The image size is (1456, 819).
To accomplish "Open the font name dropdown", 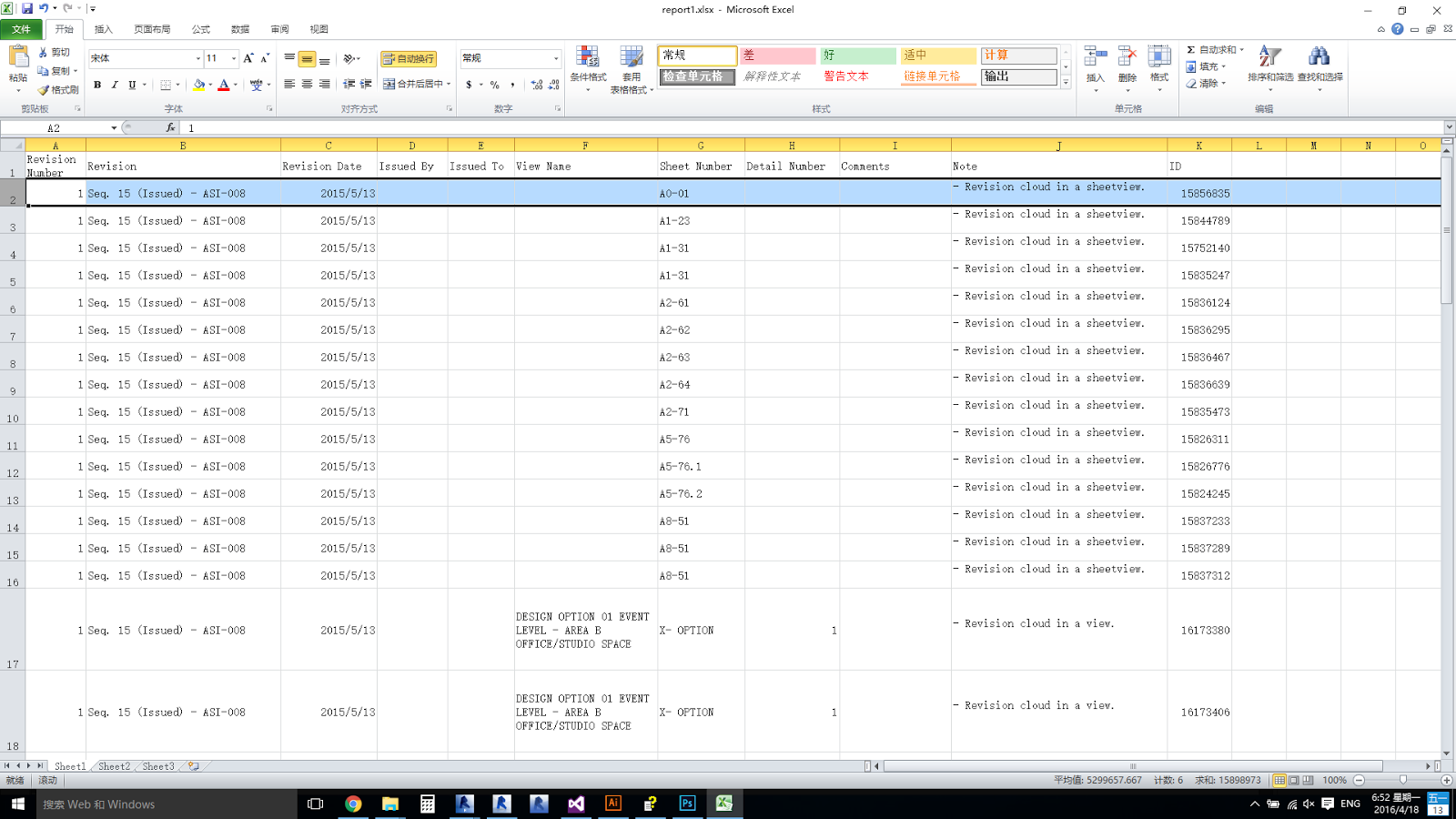I will pos(198,57).
